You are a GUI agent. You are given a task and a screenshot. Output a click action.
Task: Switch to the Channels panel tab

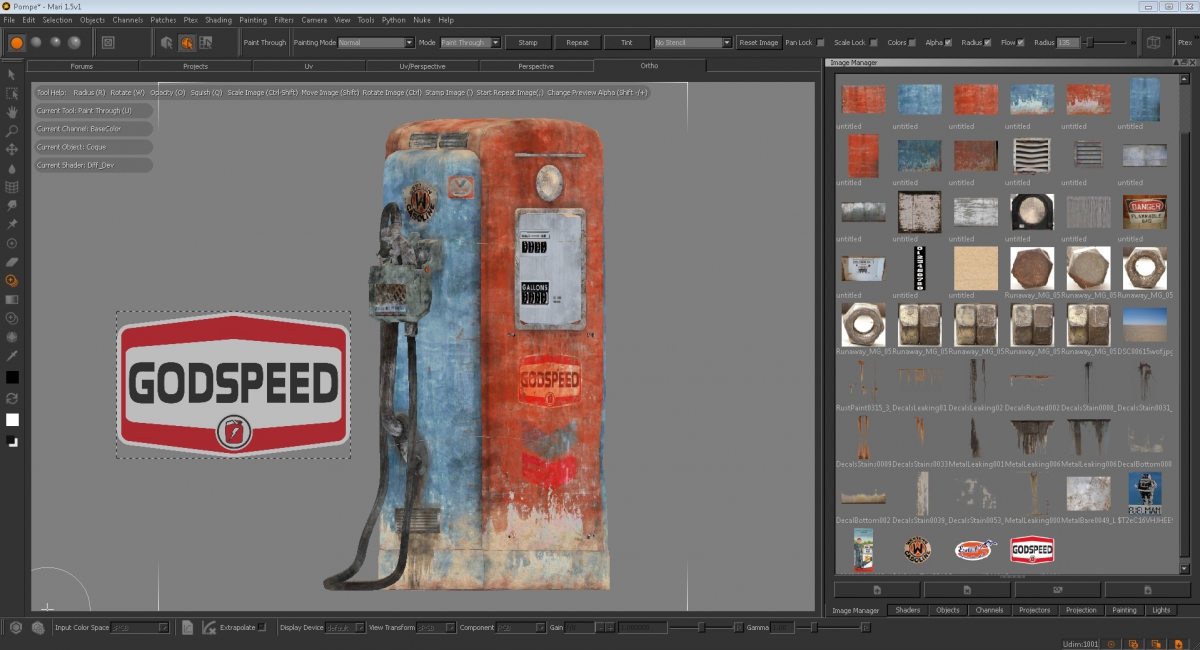[989, 610]
